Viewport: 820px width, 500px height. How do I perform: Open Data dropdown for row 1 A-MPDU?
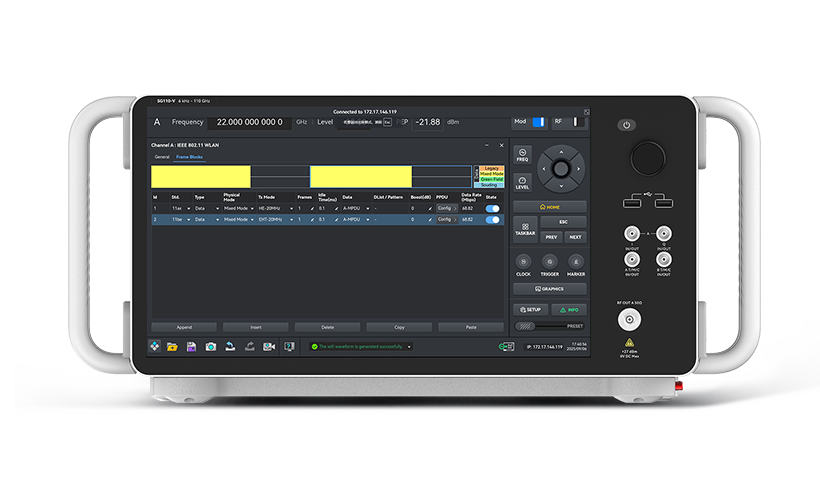coord(357,208)
